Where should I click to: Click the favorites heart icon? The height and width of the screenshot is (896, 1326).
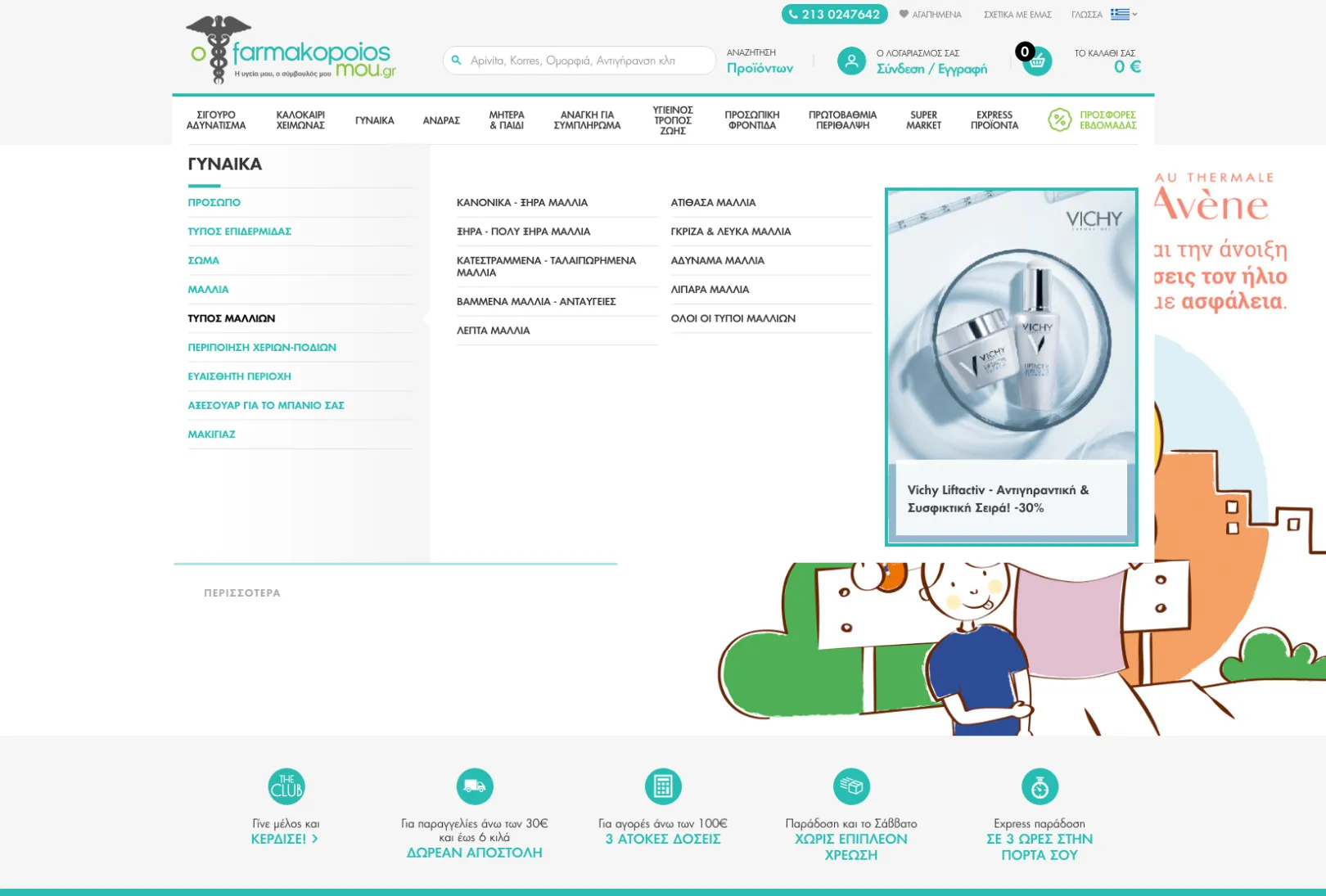tap(904, 14)
